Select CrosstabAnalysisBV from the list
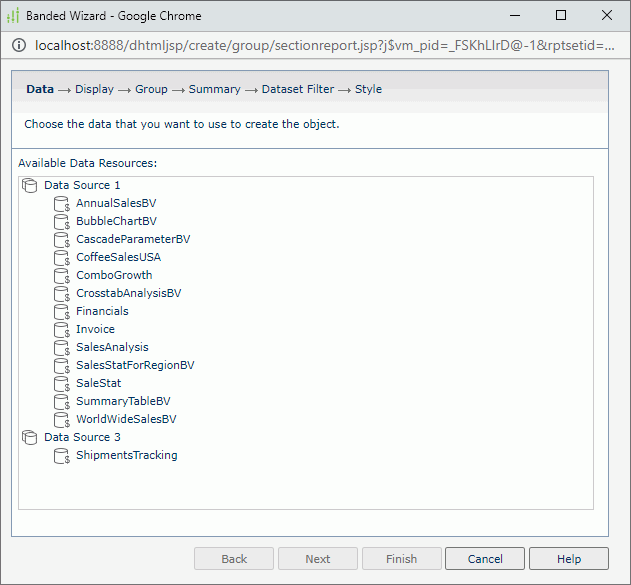 point(128,293)
